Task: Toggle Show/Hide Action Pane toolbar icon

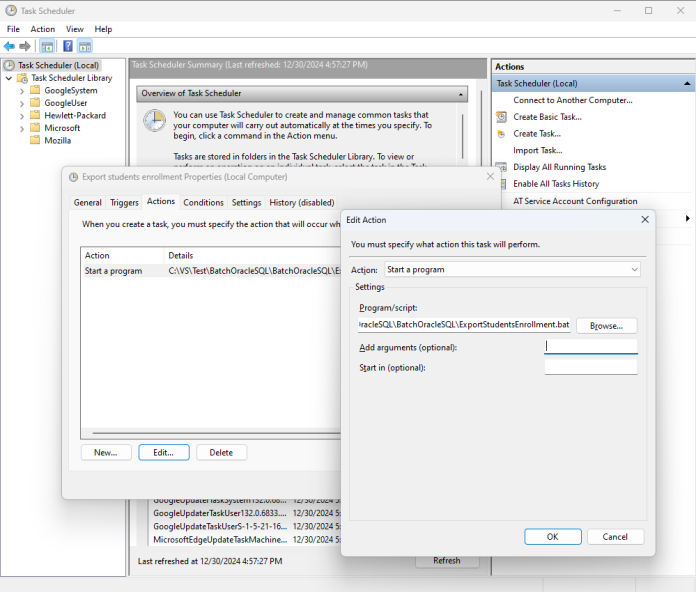Action: (85, 46)
